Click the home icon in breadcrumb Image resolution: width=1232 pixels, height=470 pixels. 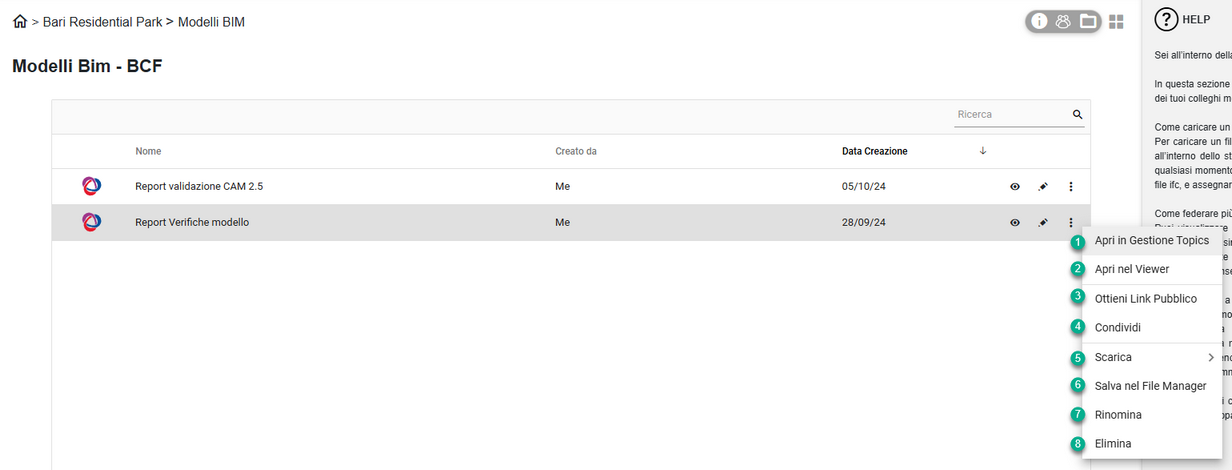20,22
